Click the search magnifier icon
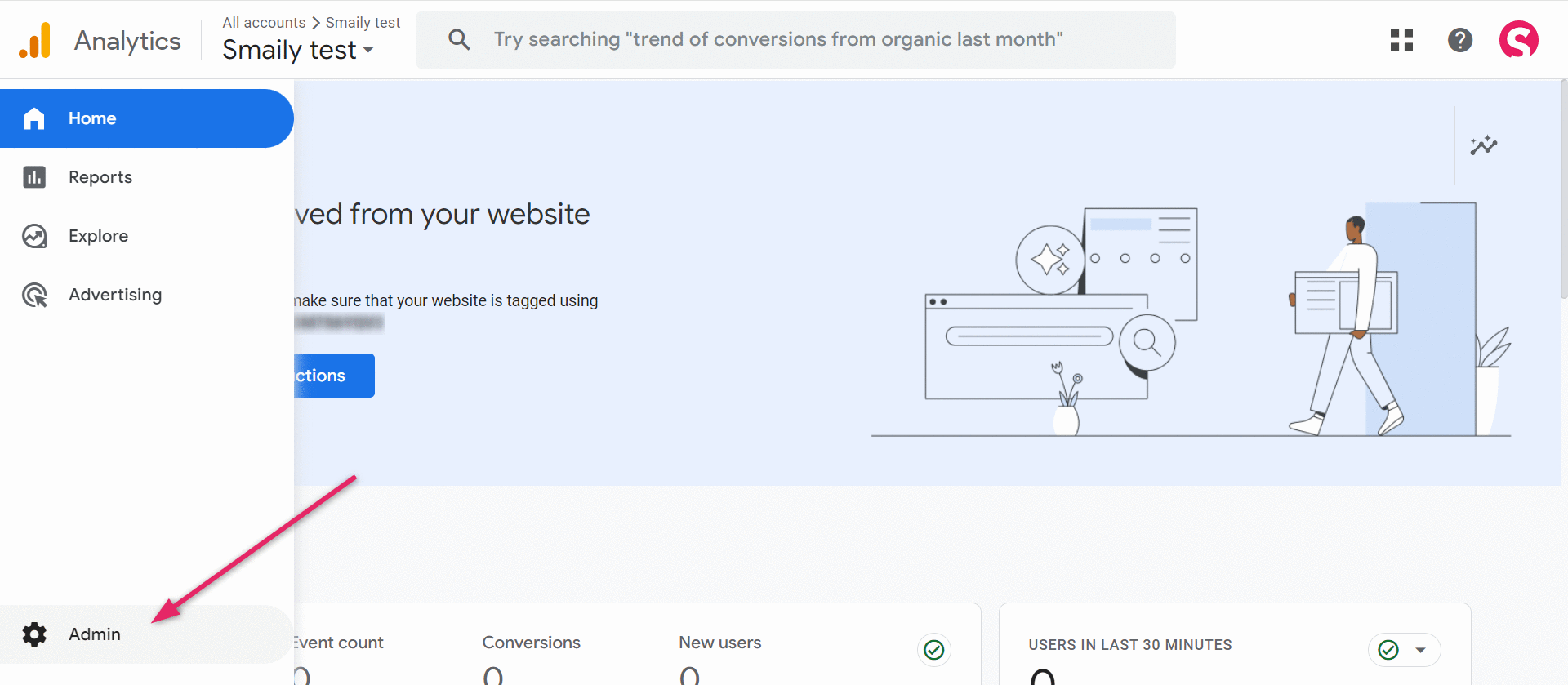 [x=459, y=40]
